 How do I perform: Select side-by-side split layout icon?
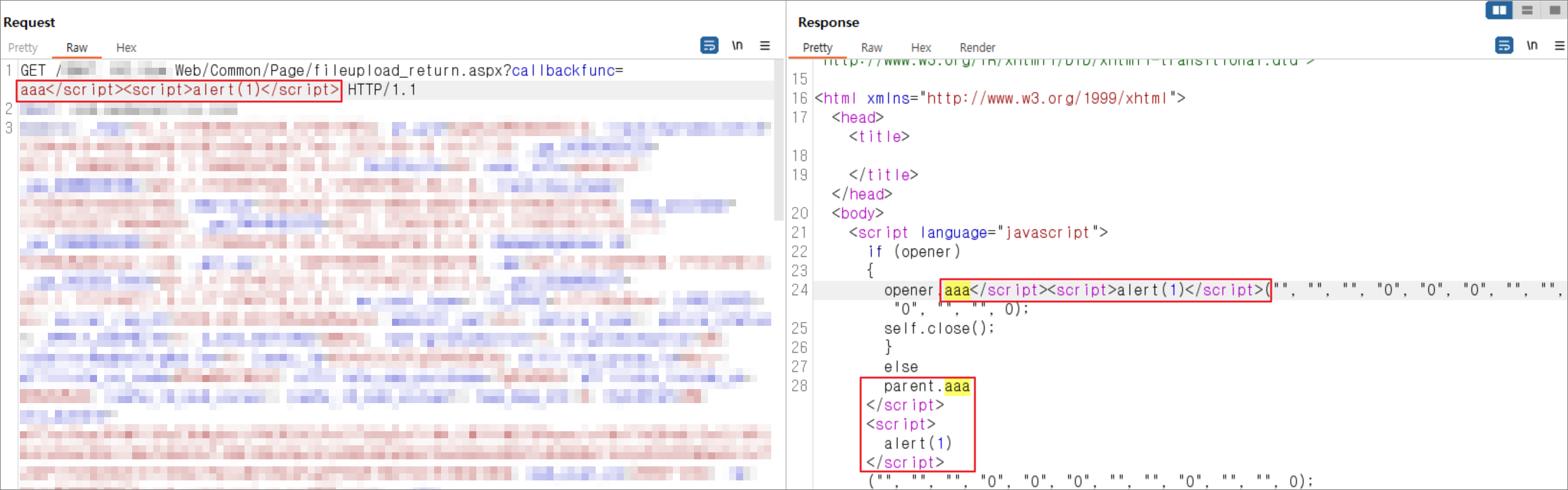[1499, 10]
